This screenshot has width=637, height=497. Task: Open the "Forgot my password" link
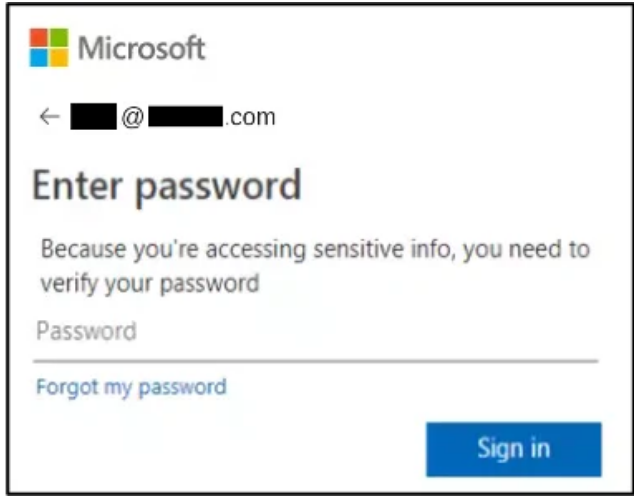tap(131, 386)
